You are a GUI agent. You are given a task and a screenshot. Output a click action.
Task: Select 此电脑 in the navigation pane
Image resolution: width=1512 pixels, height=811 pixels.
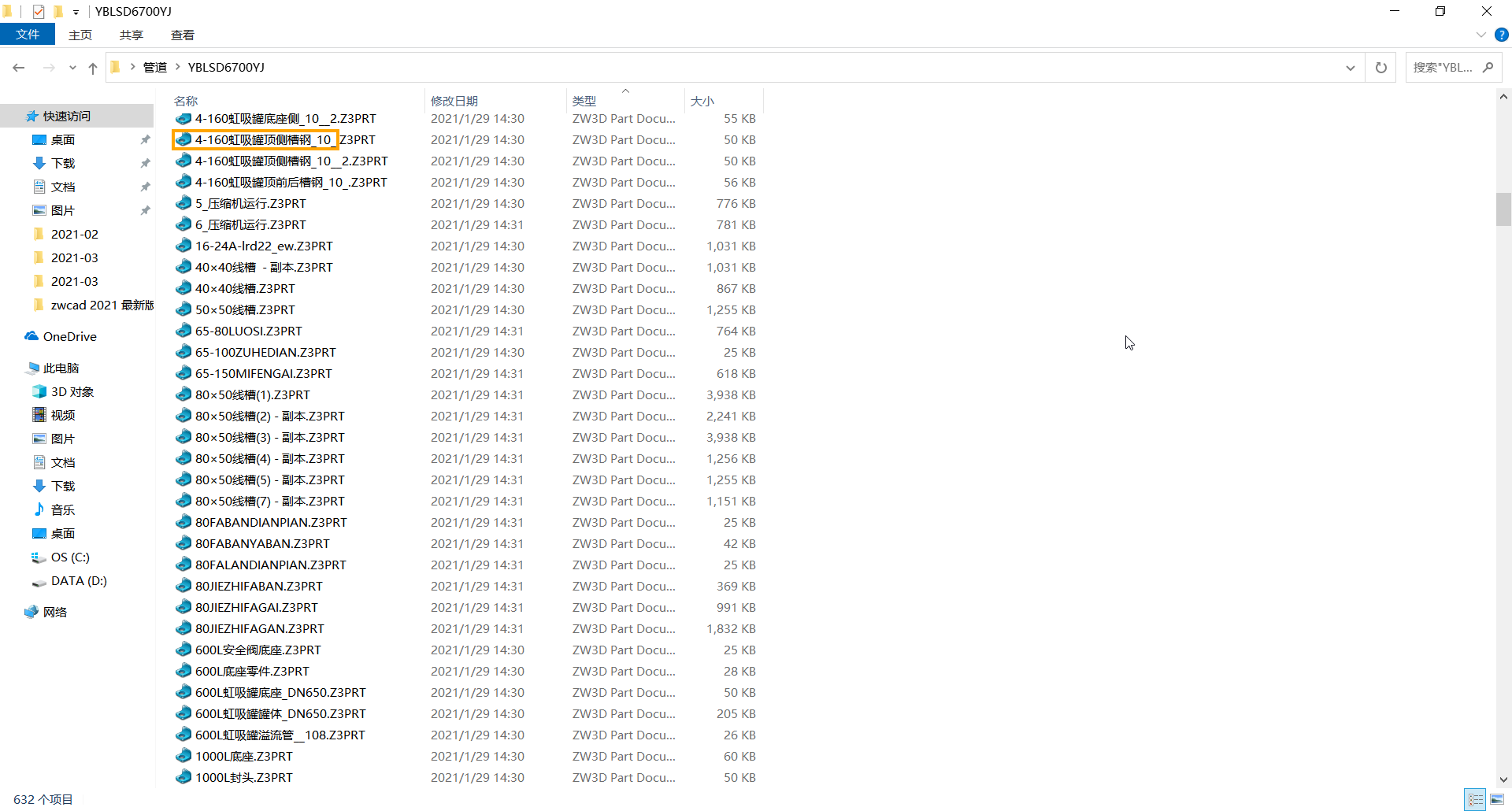pos(61,368)
